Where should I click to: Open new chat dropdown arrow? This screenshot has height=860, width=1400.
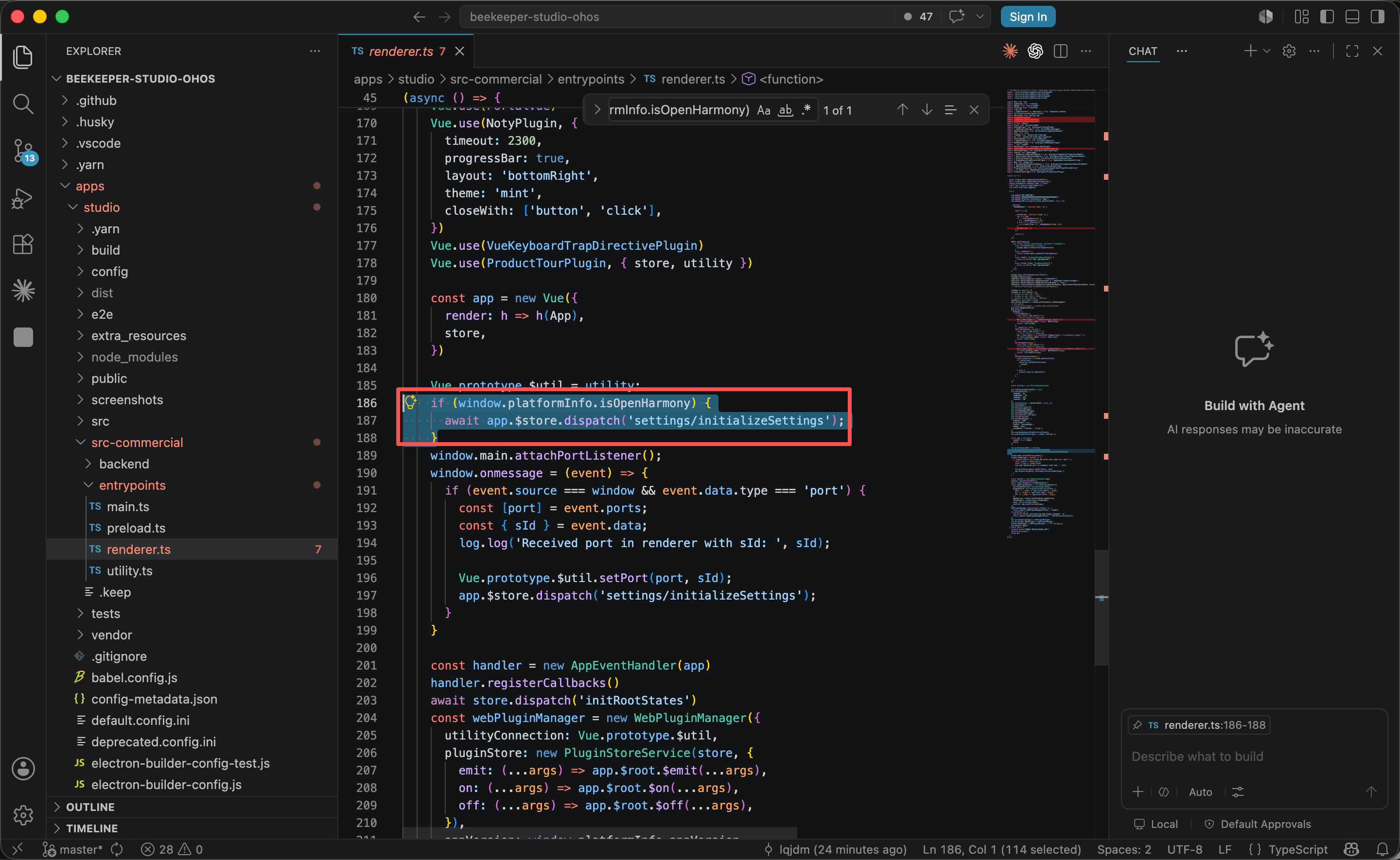1266,51
